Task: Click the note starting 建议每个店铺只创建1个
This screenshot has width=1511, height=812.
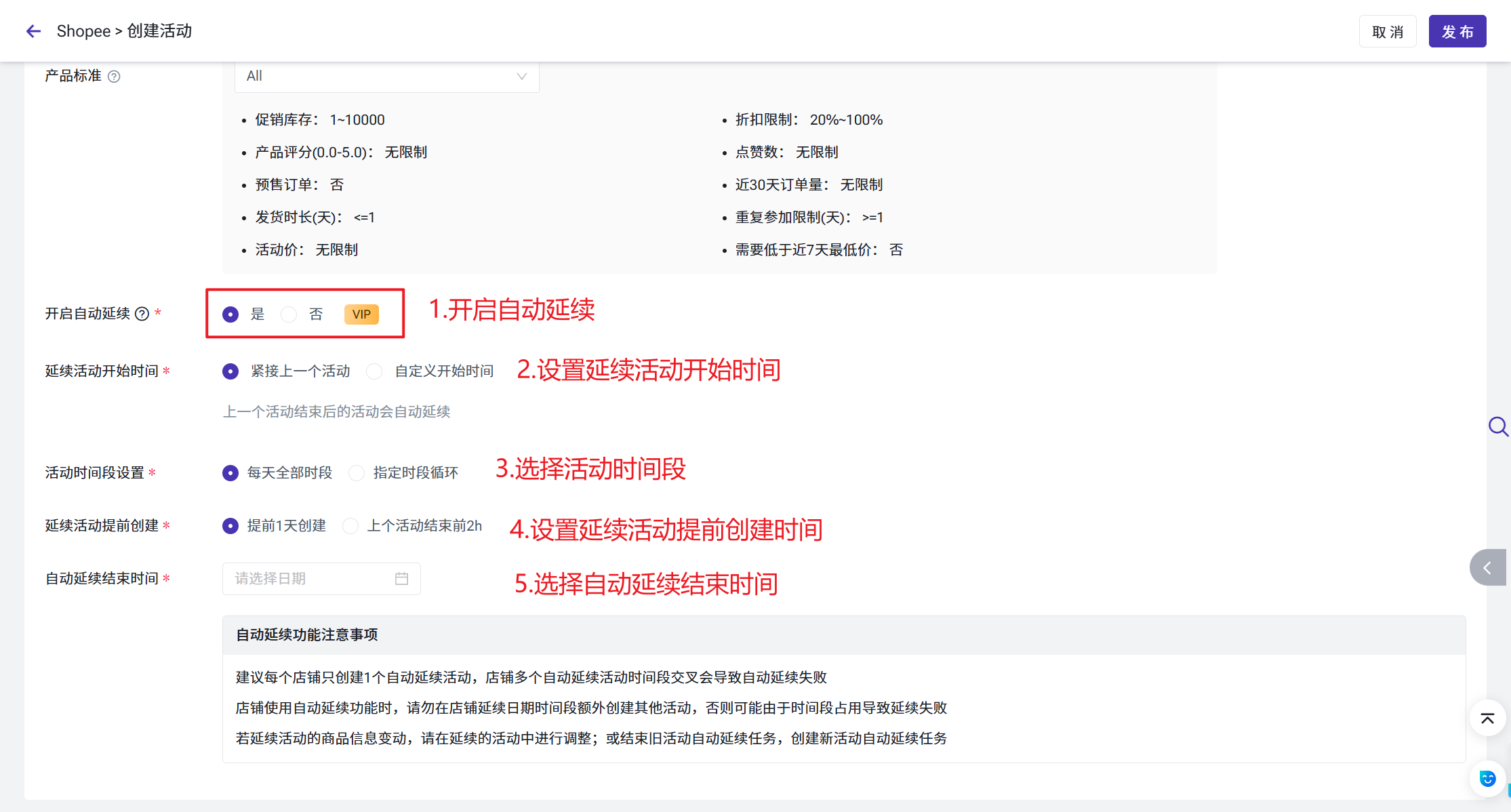Action: [x=531, y=678]
